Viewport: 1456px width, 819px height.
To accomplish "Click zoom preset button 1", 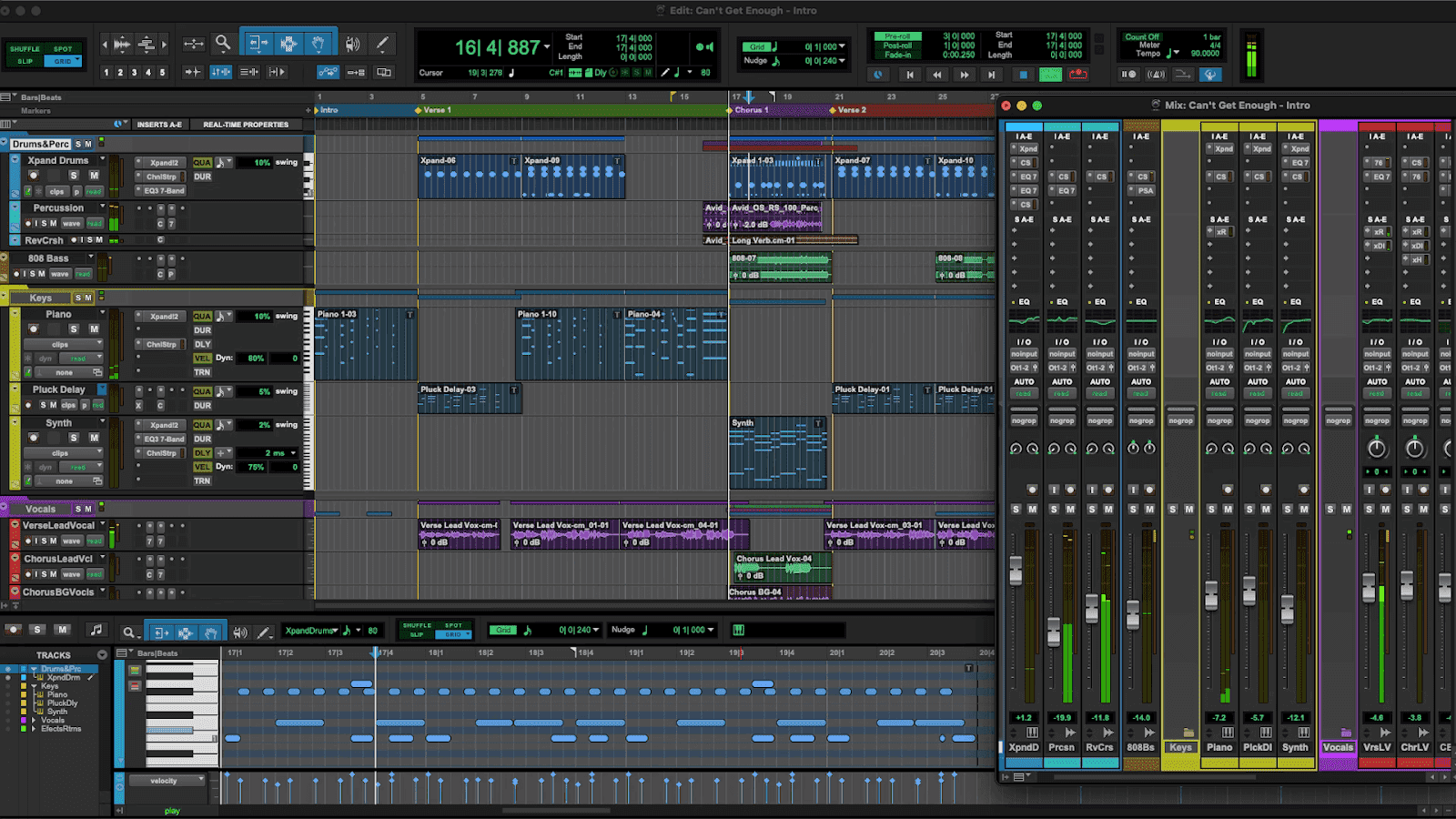I will pos(106,72).
